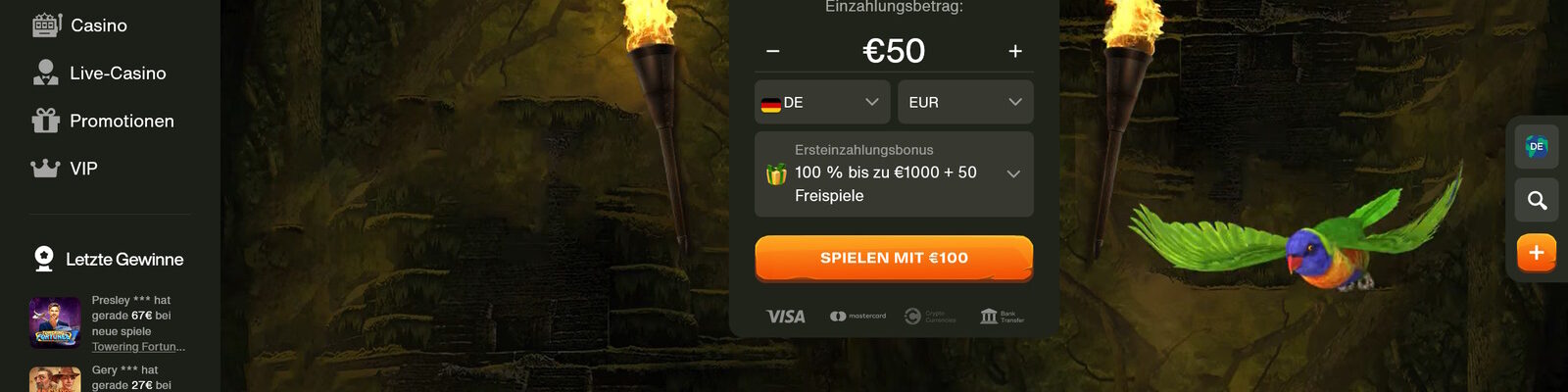This screenshot has height=392, width=1568.
Task: Decrease deposit amount with minus
Action: point(773,51)
